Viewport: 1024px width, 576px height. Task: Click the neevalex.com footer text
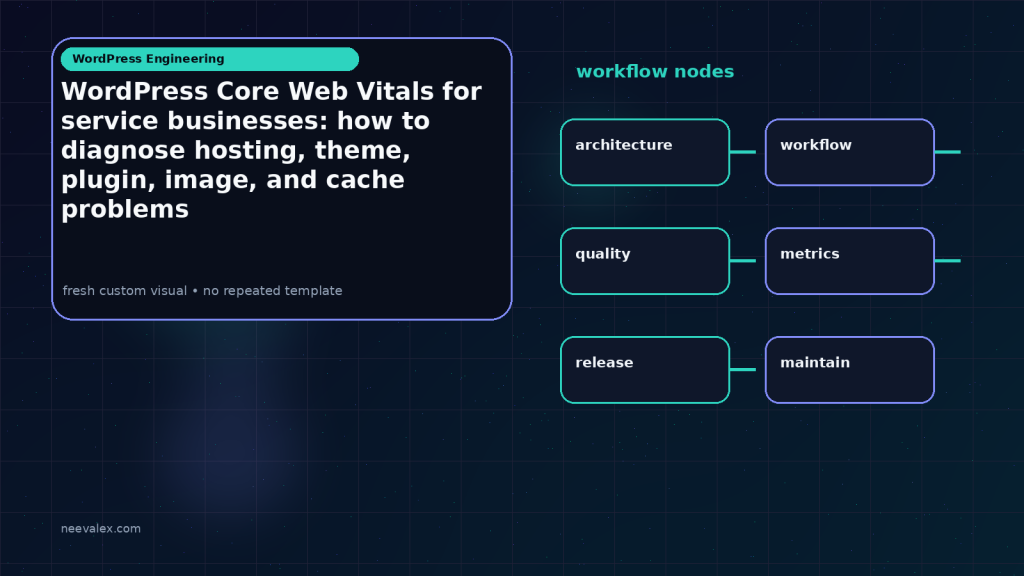coord(101,528)
